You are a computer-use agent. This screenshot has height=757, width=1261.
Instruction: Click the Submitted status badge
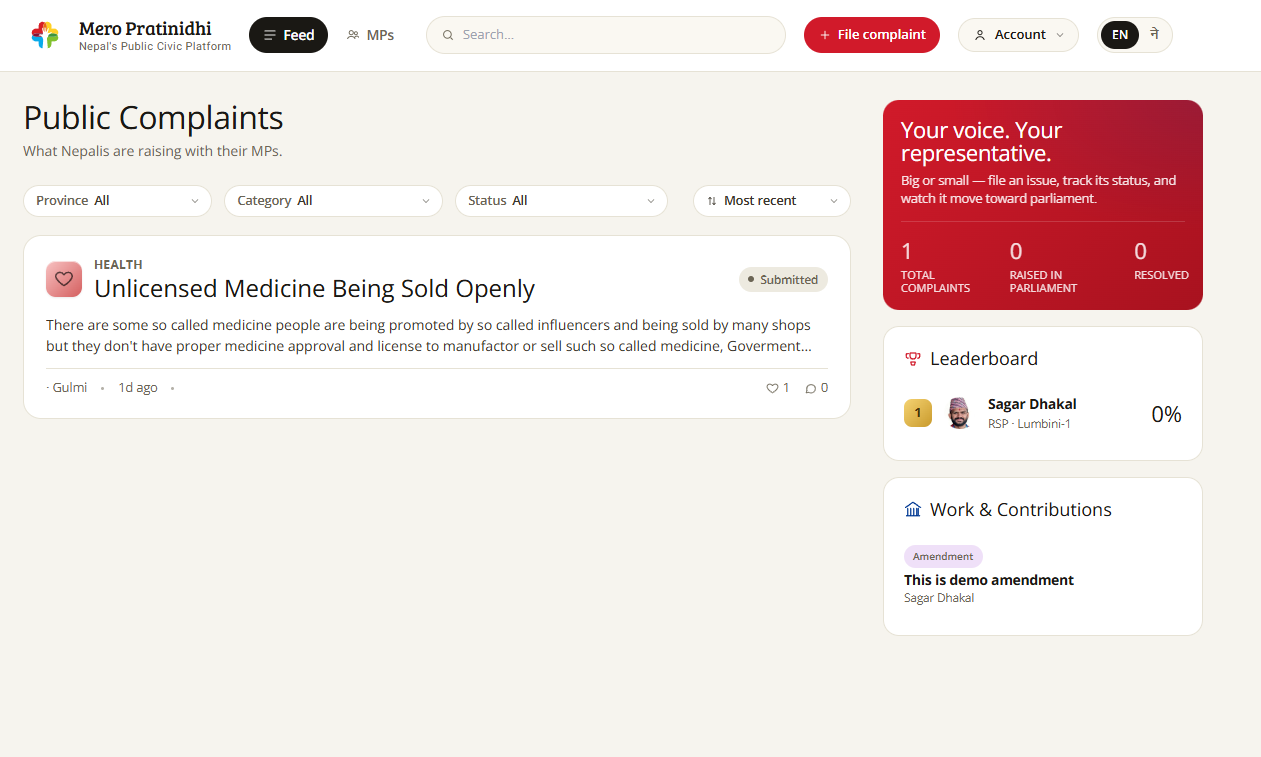783,280
